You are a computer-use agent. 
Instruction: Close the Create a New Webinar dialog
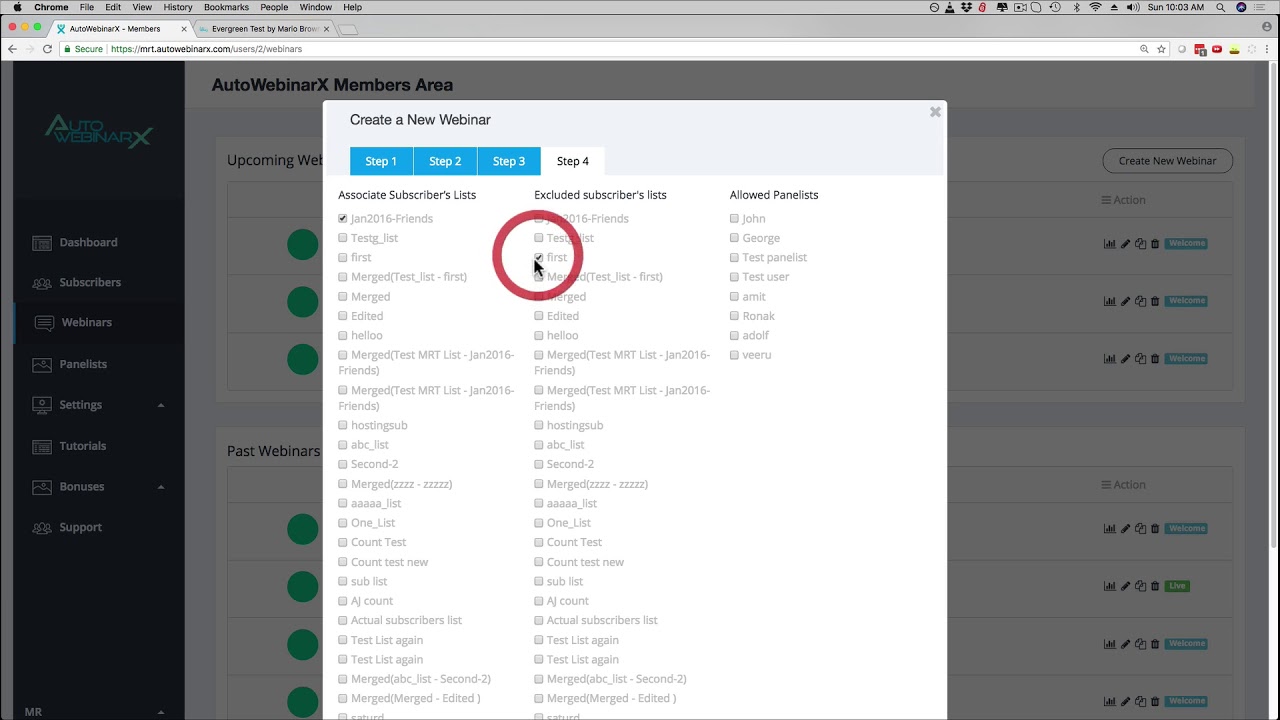point(935,112)
